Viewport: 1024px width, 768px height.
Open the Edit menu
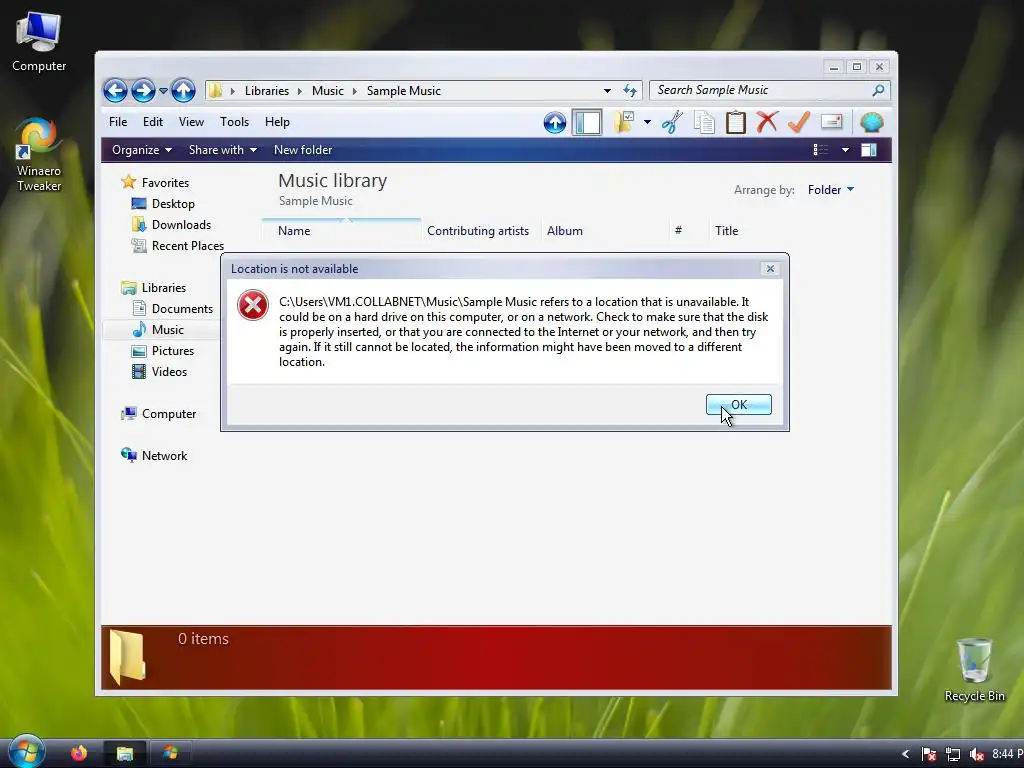153,122
